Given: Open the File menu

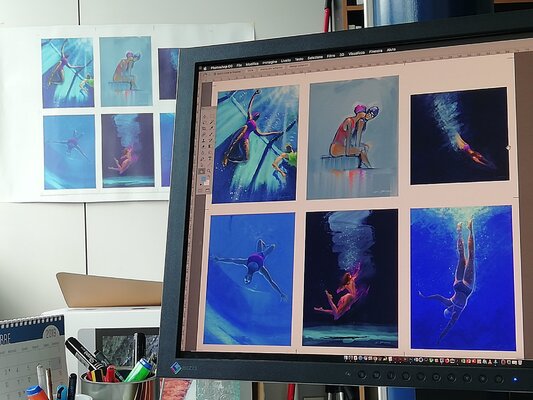Looking at the screenshot, I should tap(239, 65).
